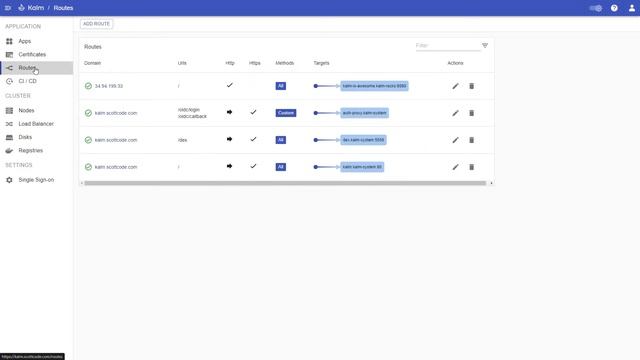Viewport: 640px width, 360px height.
Task: Click Kalm in the header breadcrumb
Action: 36,8
